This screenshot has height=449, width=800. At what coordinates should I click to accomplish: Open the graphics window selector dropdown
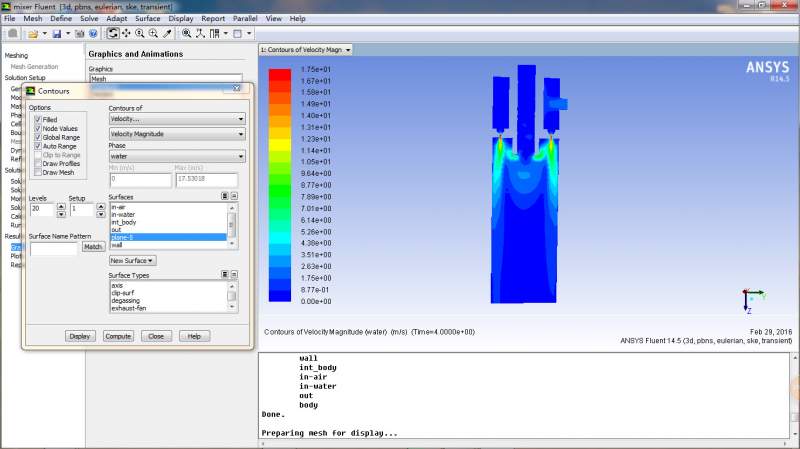coord(306,49)
